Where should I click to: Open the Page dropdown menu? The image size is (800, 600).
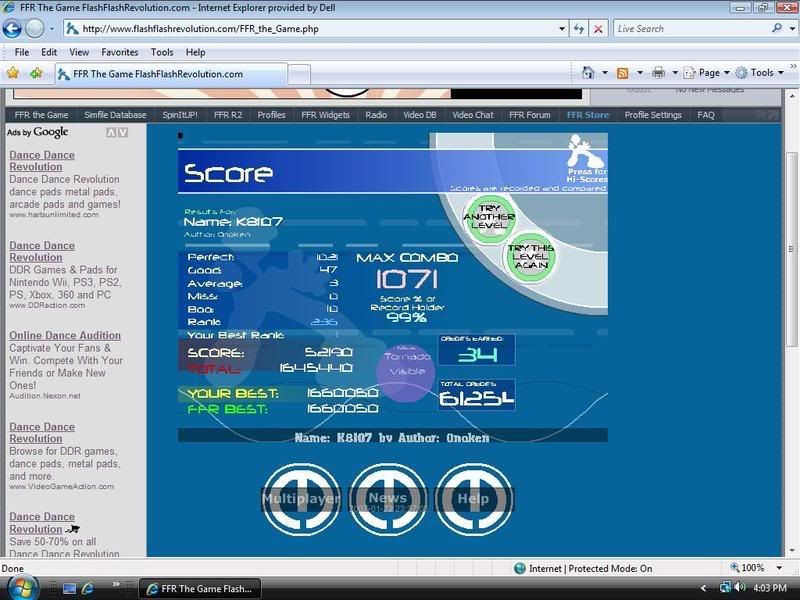pos(708,73)
